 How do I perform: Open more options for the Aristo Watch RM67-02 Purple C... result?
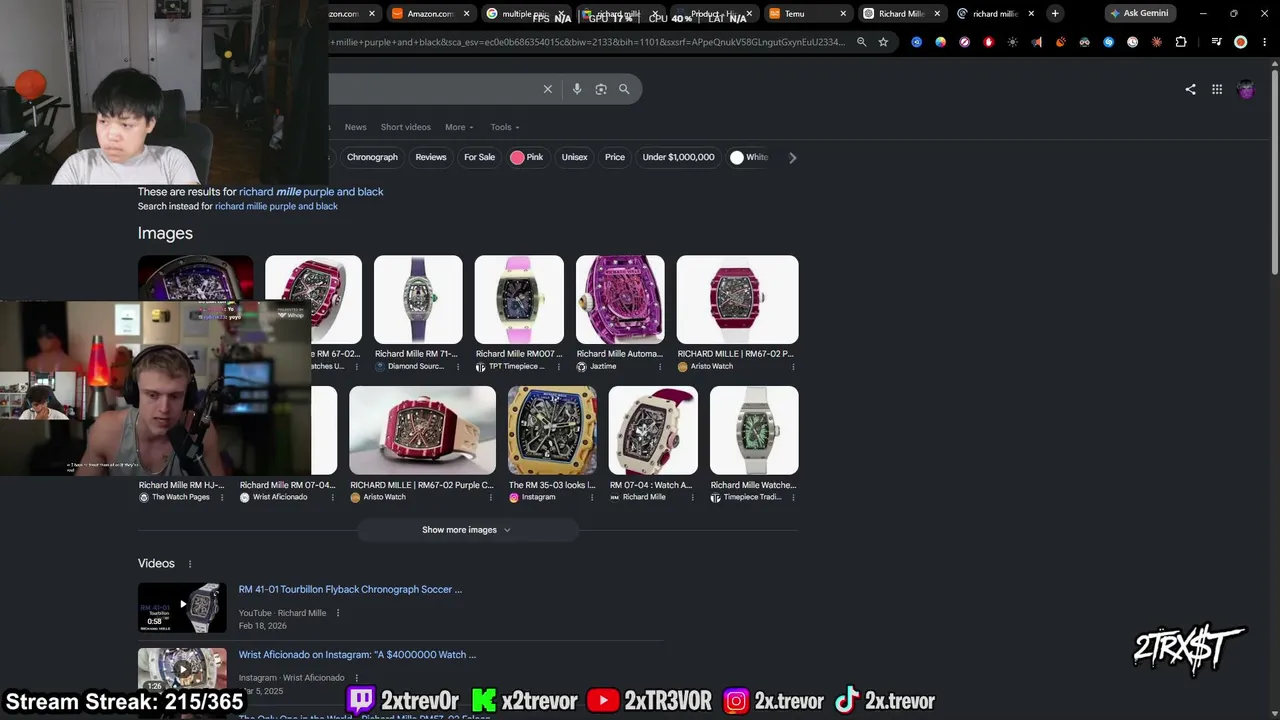[490, 497]
